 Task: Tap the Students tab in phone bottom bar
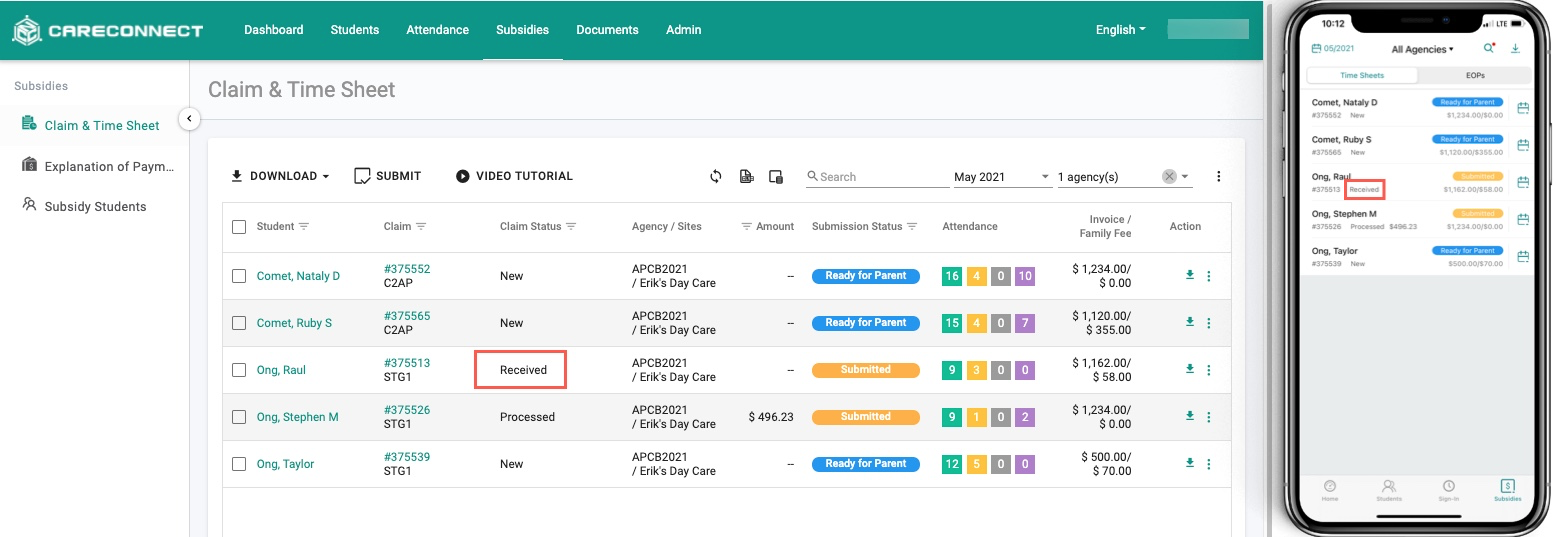coord(1388,490)
